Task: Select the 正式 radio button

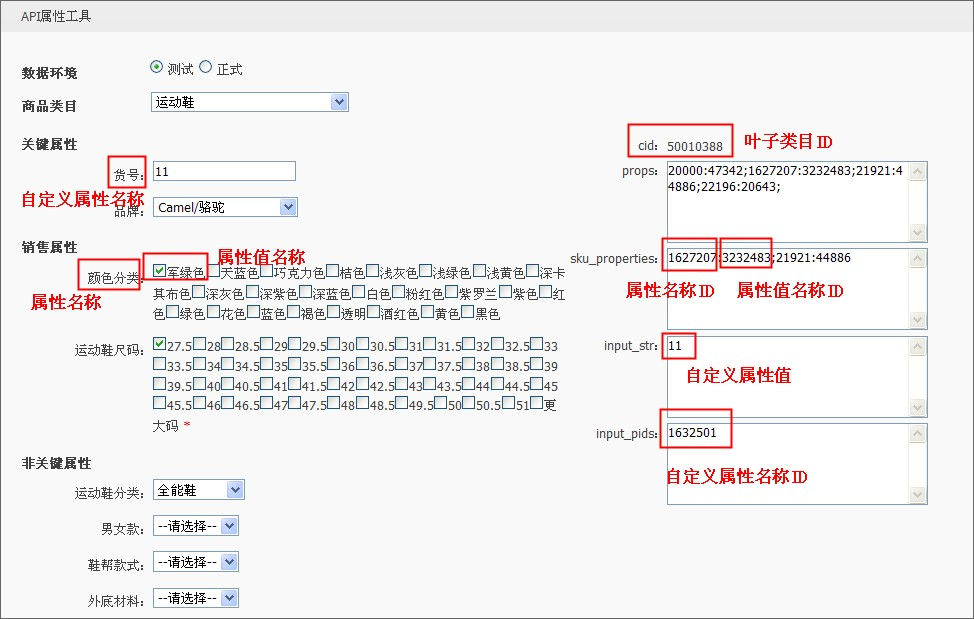Action: (206, 67)
